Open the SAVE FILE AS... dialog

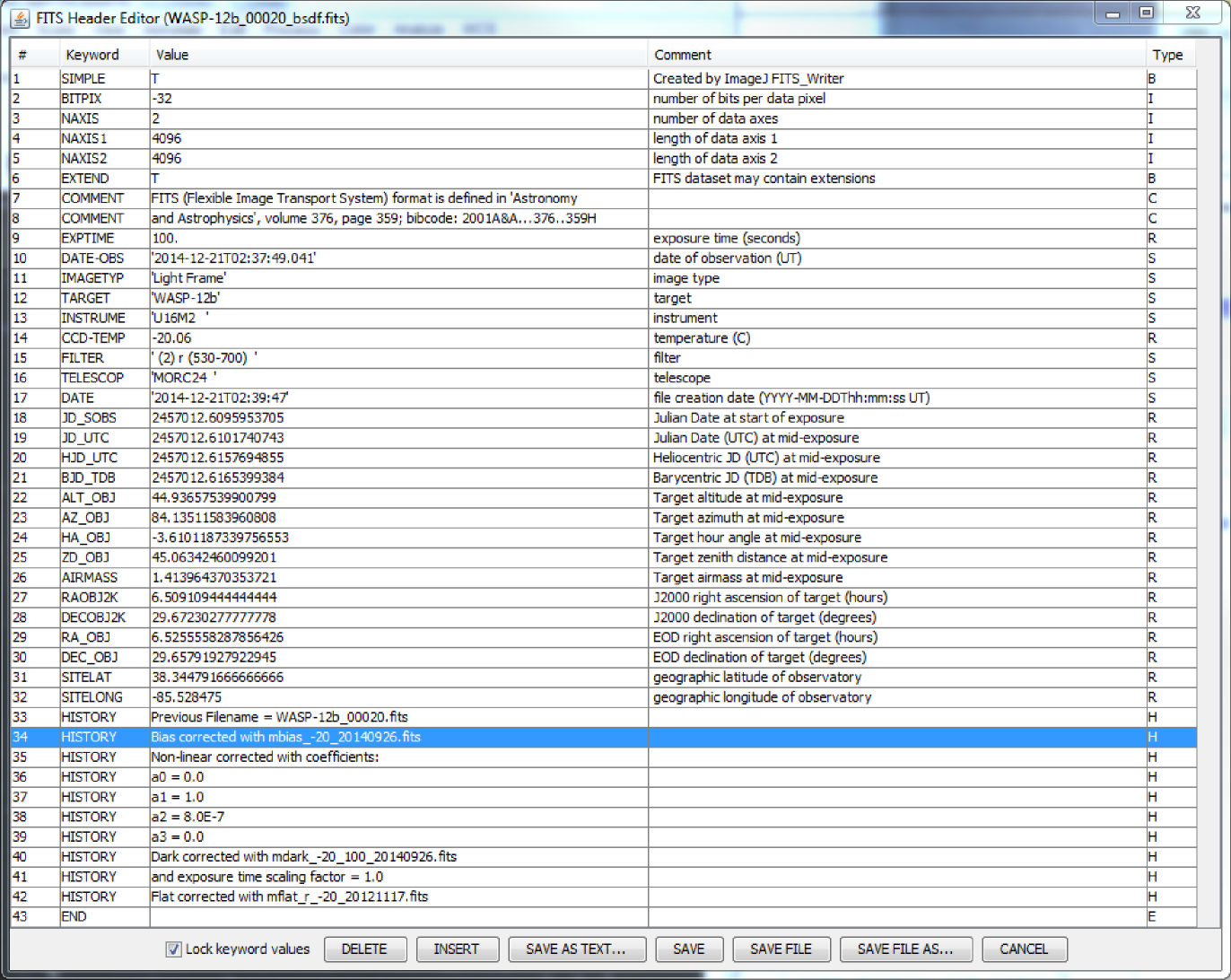pyautogui.click(x=904, y=949)
